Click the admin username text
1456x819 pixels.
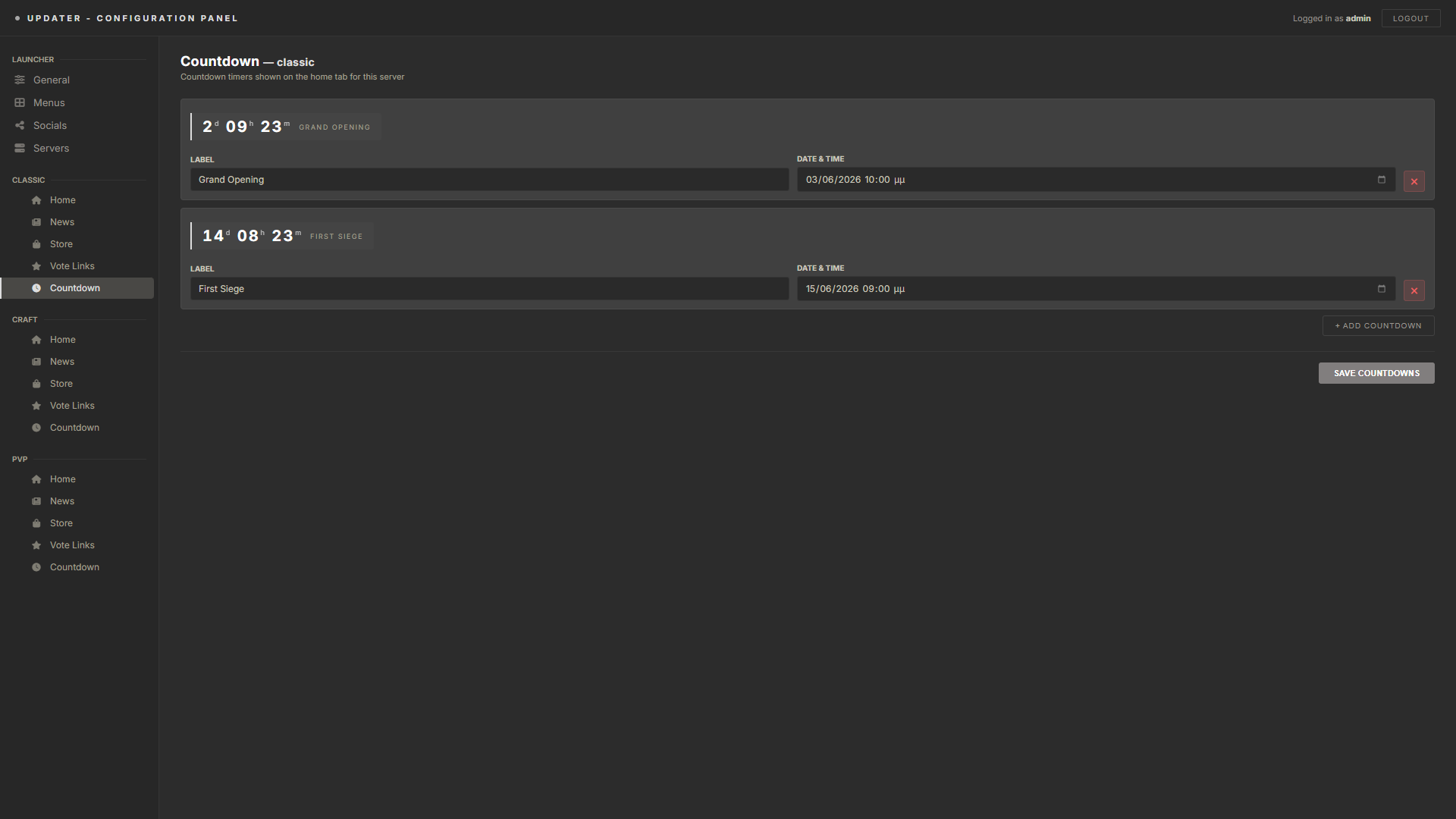pyautogui.click(x=1358, y=18)
